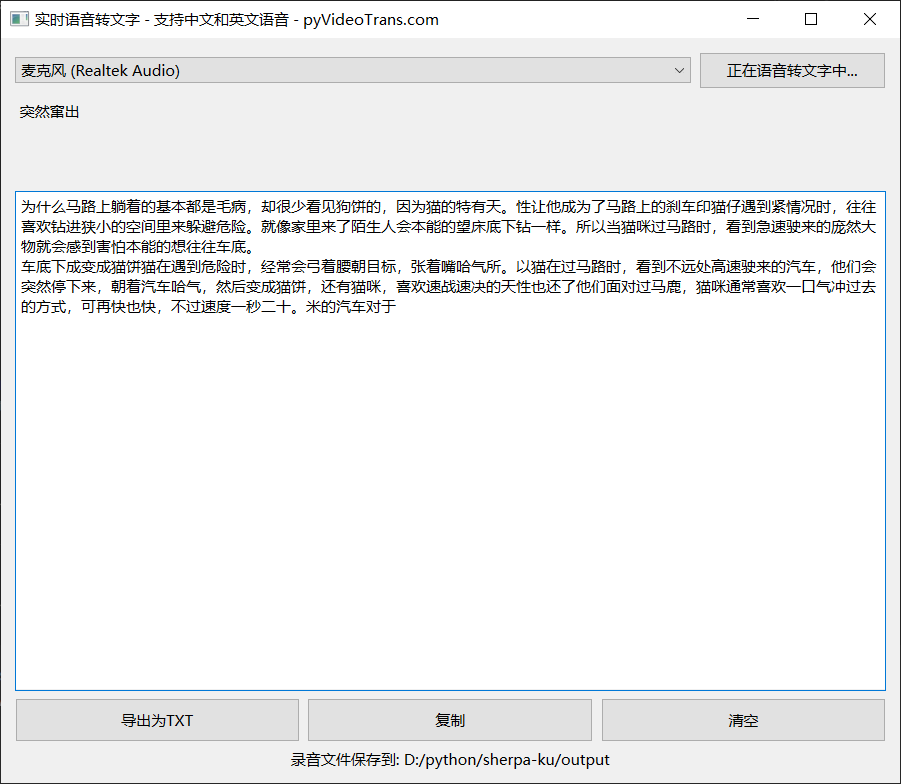Click the minimize icon in the title bar
The image size is (901, 784).
[753, 19]
